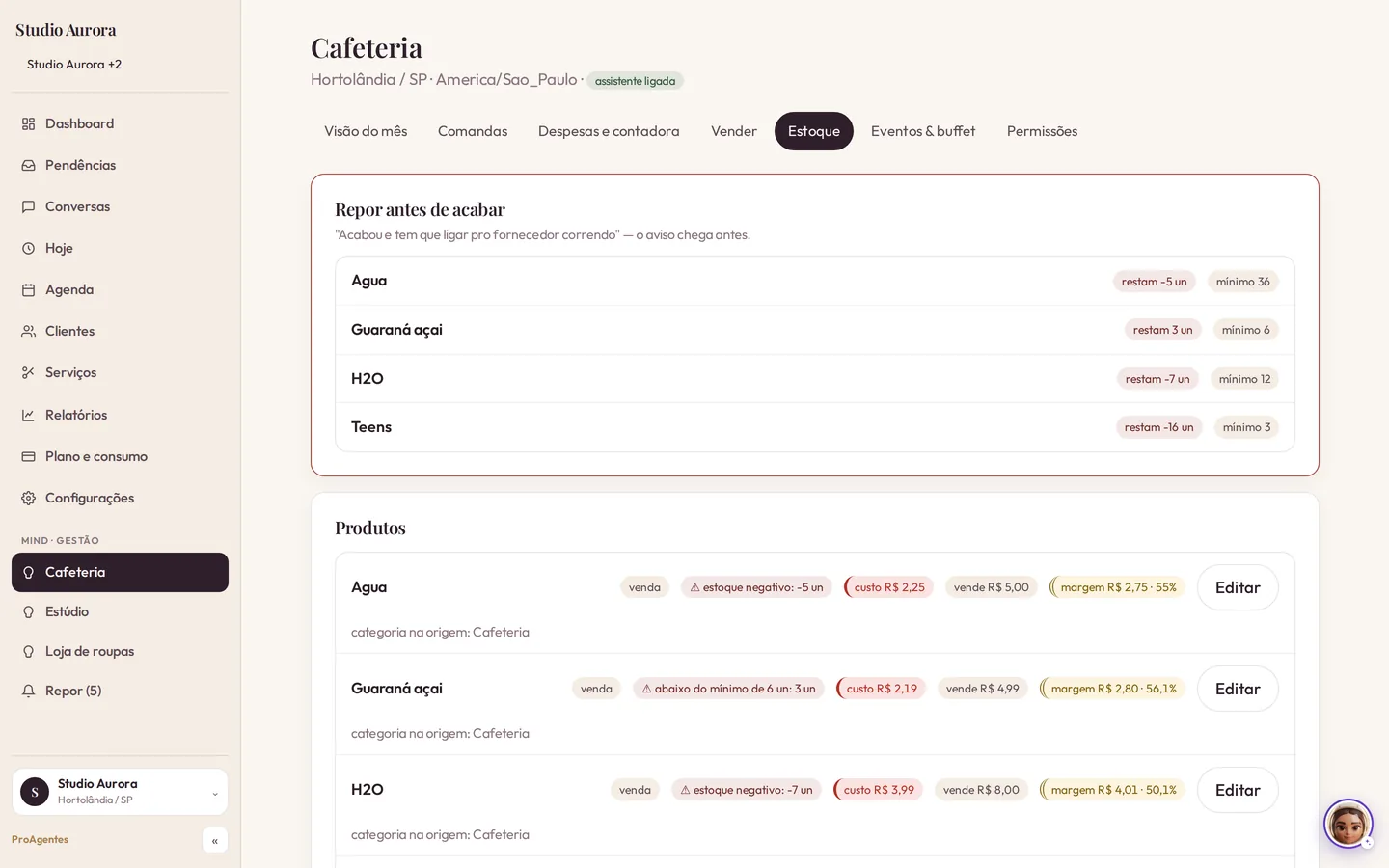Switch to the Eventos & buffet tab

tap(923, 131)
